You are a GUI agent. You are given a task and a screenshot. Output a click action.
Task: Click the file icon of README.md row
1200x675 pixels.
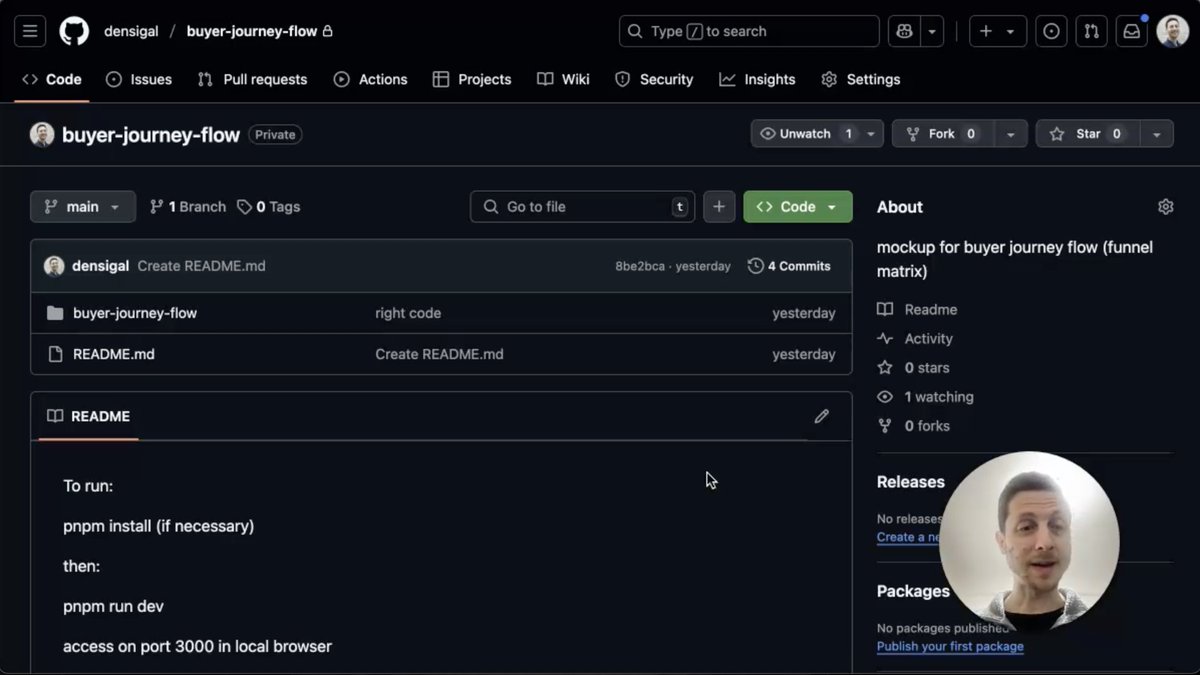[55, 354]
